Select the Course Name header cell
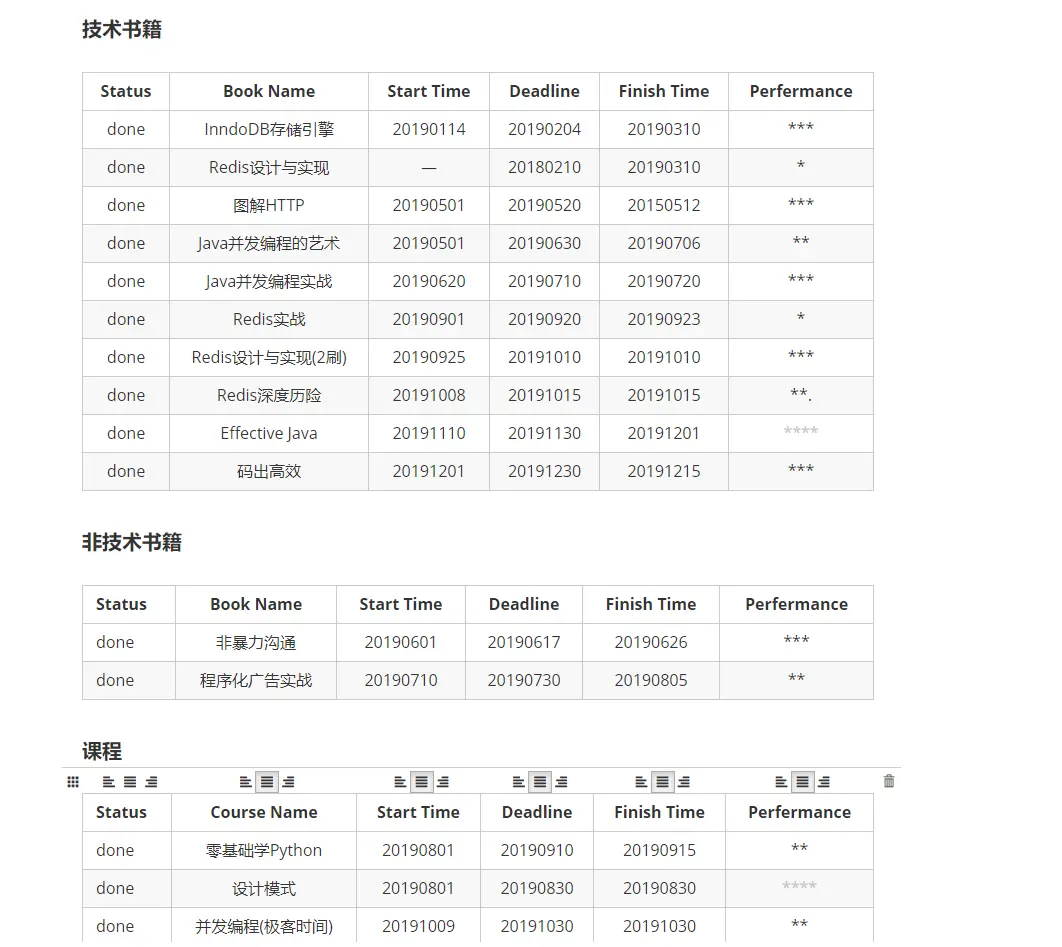The width and height of the screenshot is (1062, 947). pos(264,812)
